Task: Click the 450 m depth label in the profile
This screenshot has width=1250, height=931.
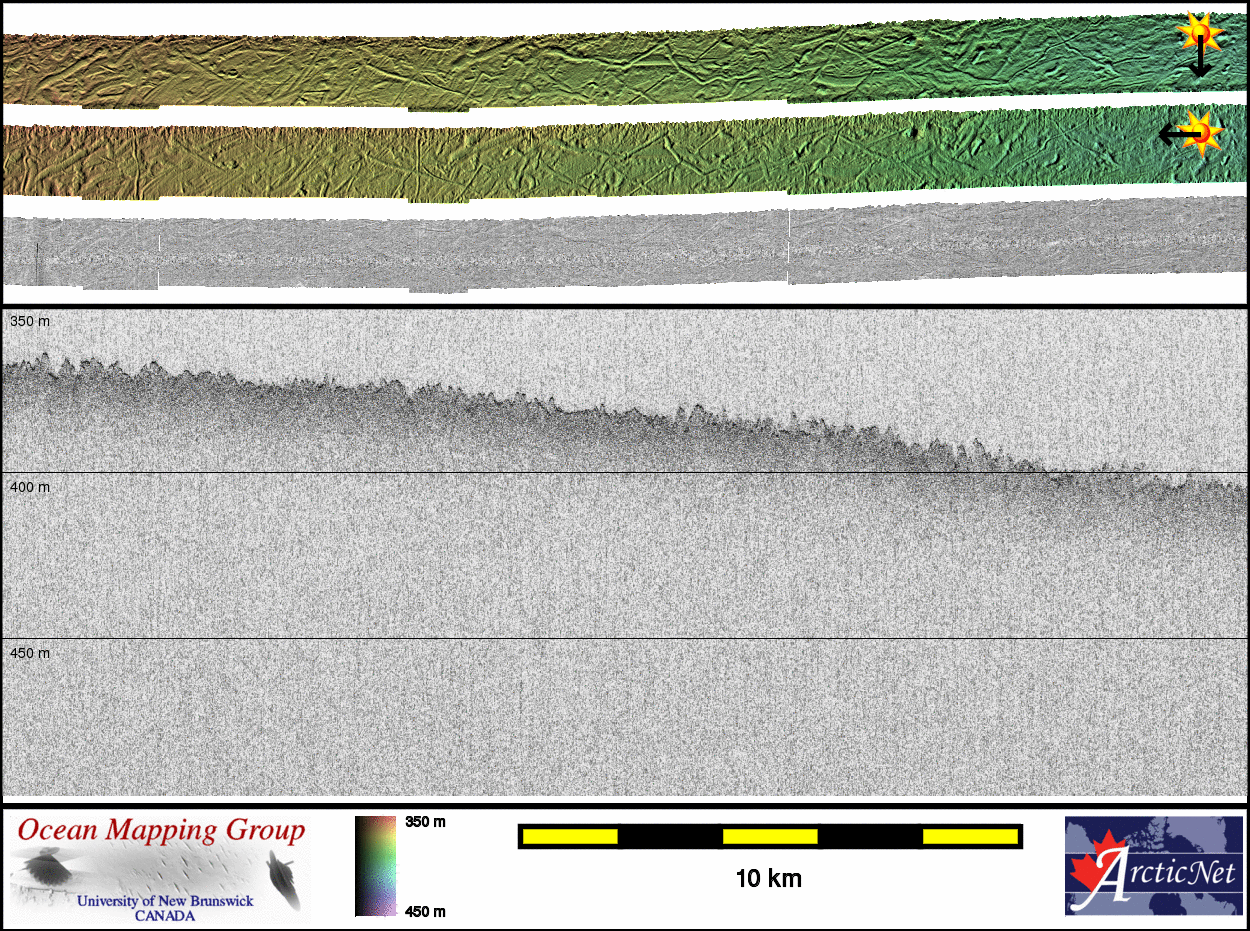Action: click(29, 653)
